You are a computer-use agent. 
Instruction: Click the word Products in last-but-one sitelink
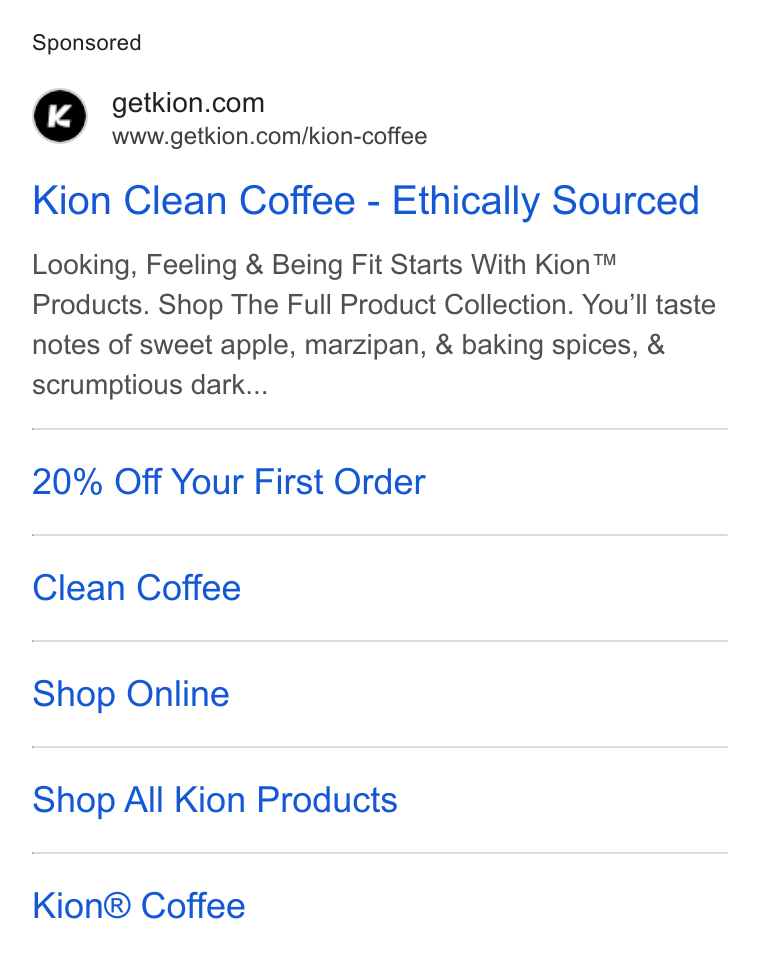327,800
